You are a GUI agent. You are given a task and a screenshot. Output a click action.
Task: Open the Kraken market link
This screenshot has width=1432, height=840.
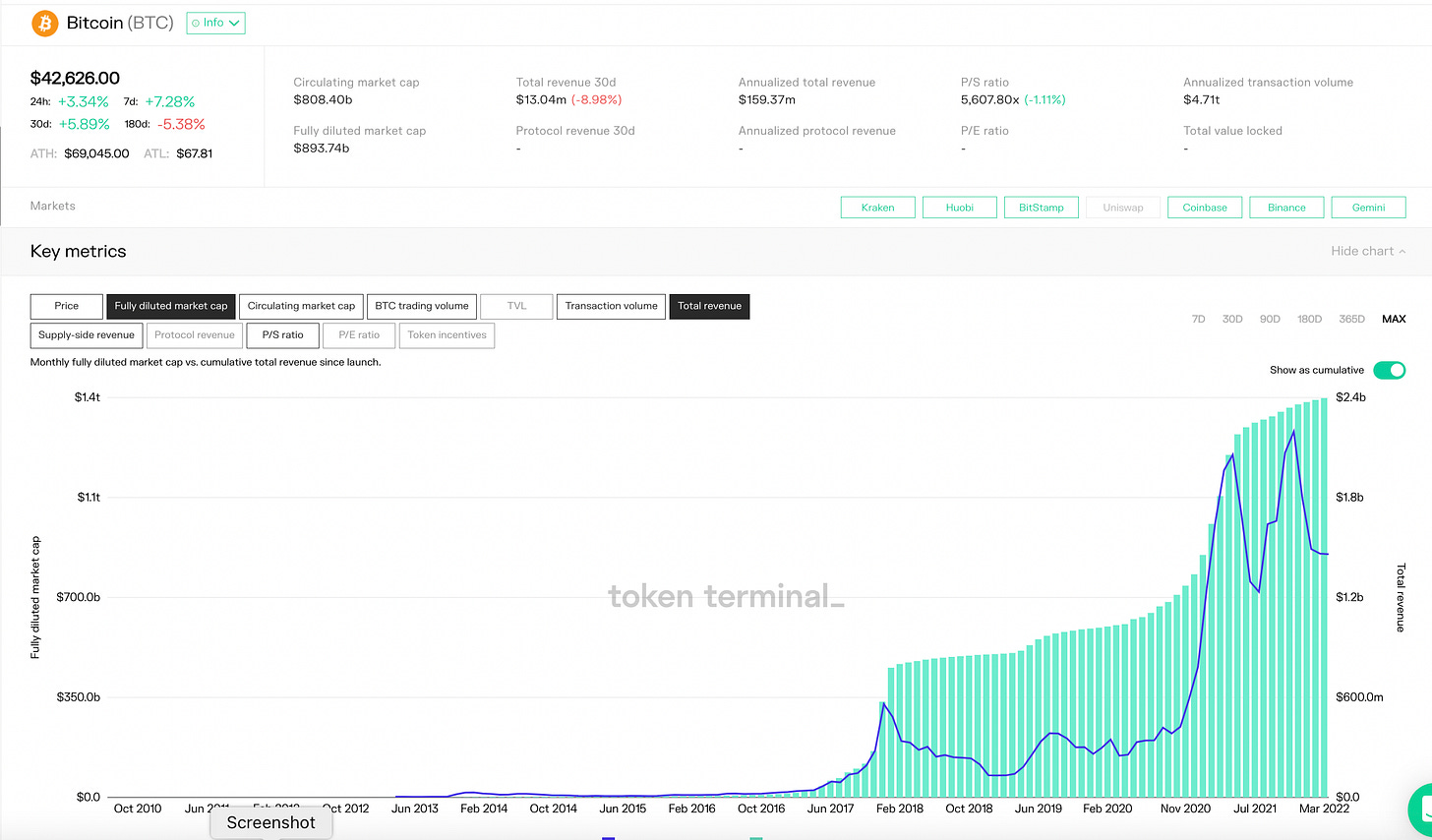[x=877, y=208]
